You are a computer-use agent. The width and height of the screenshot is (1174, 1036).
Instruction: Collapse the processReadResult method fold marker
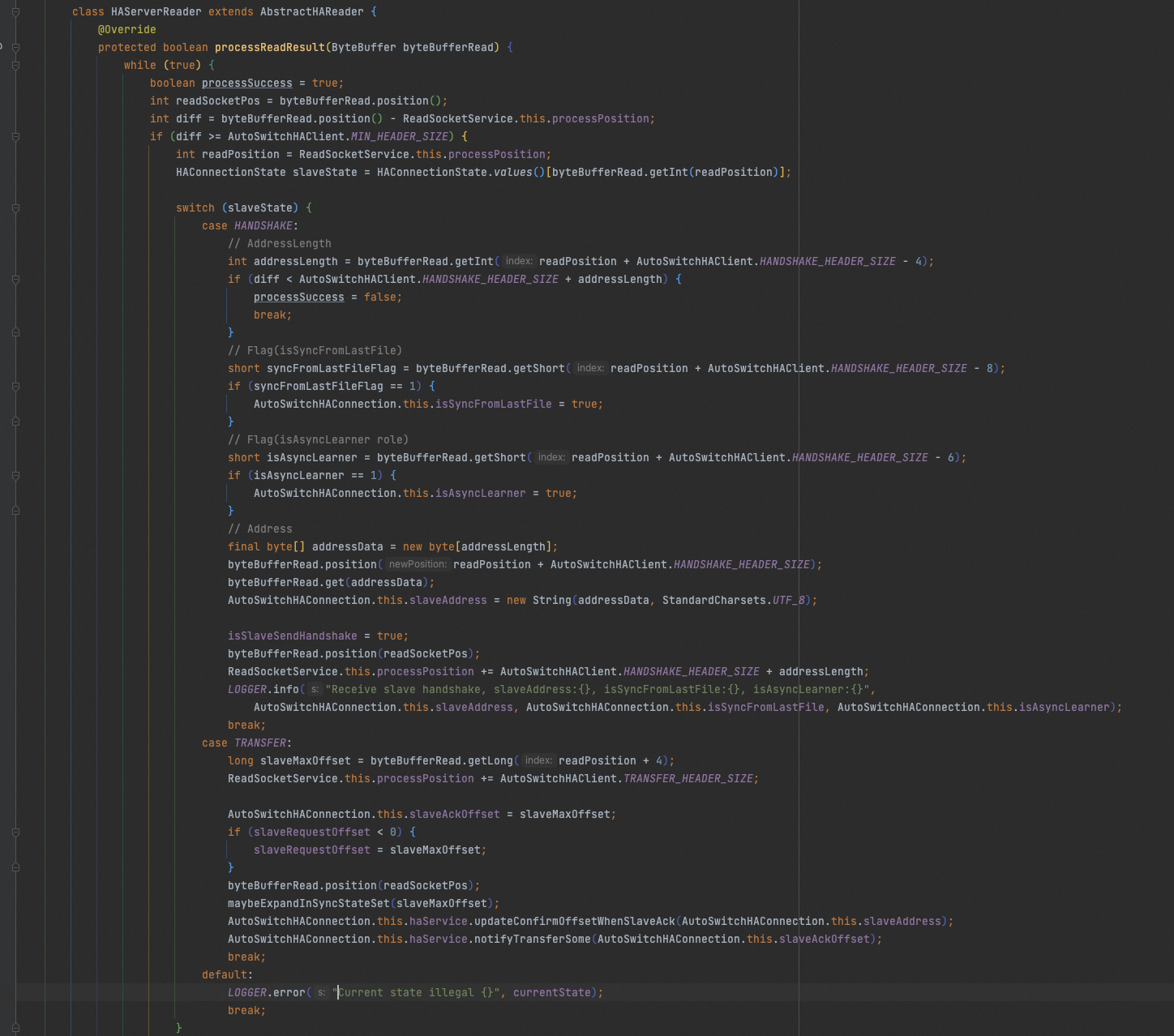[x=15, y=48]
